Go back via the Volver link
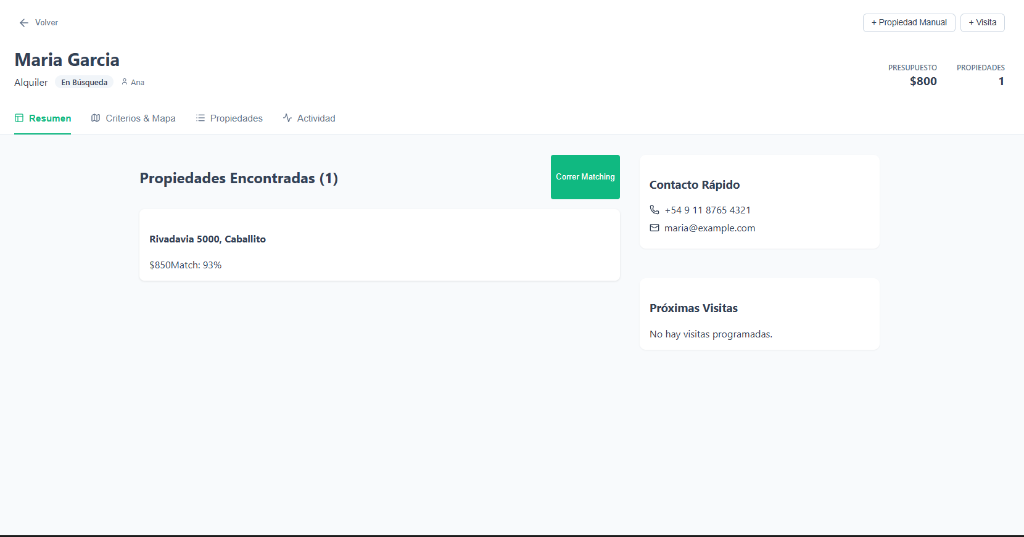Image resolution: width=1024 pixels, height=537 pixels. click(46, 22)
